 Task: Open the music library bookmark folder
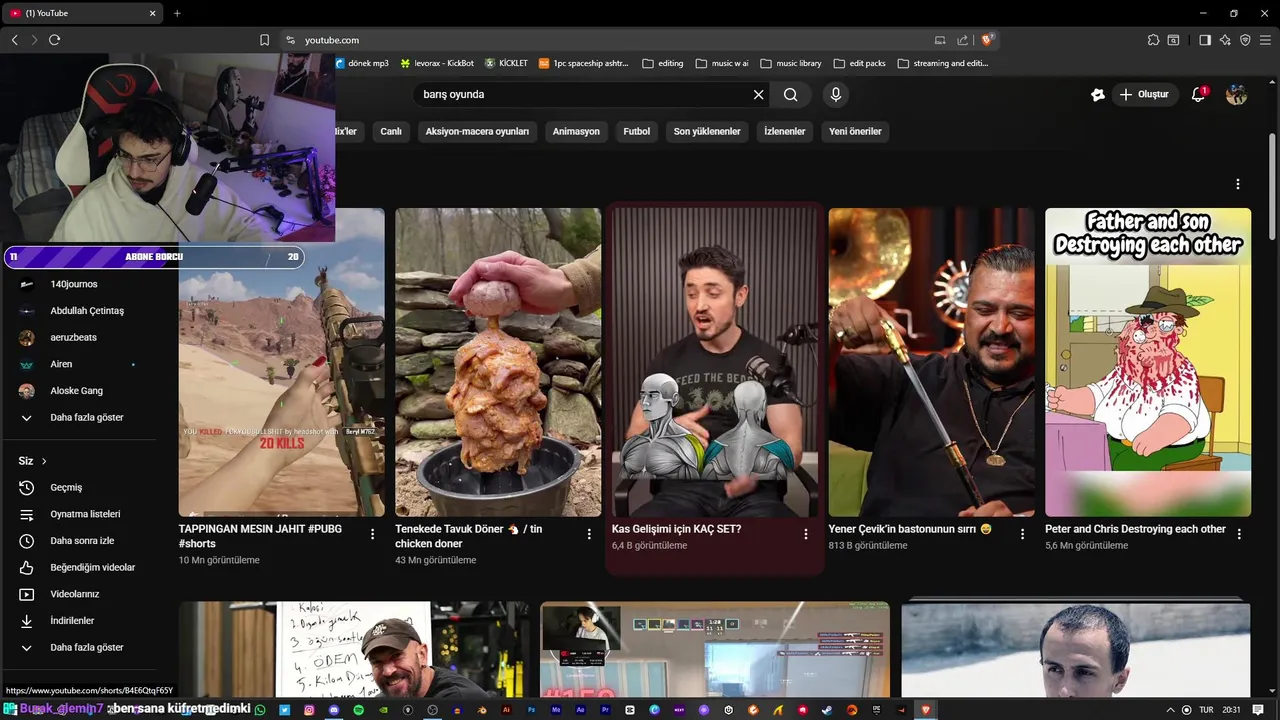[x=790, y=63]
